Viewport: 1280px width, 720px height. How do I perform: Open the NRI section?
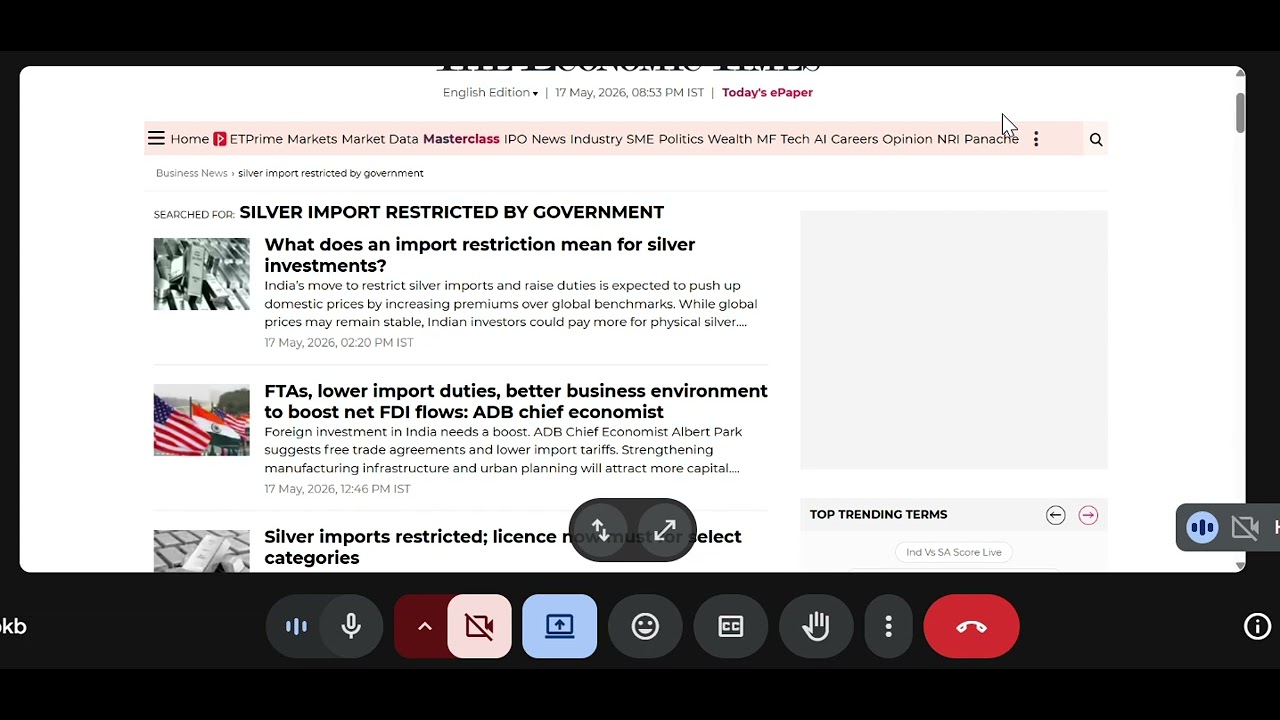coord(948,139)
